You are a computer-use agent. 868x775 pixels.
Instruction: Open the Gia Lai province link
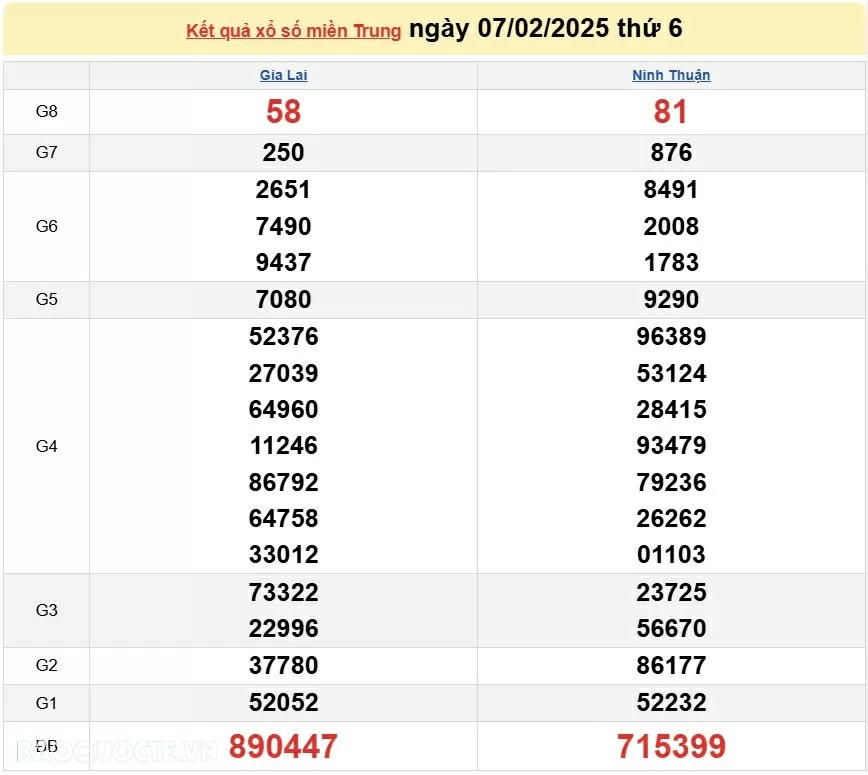(283, 75)
